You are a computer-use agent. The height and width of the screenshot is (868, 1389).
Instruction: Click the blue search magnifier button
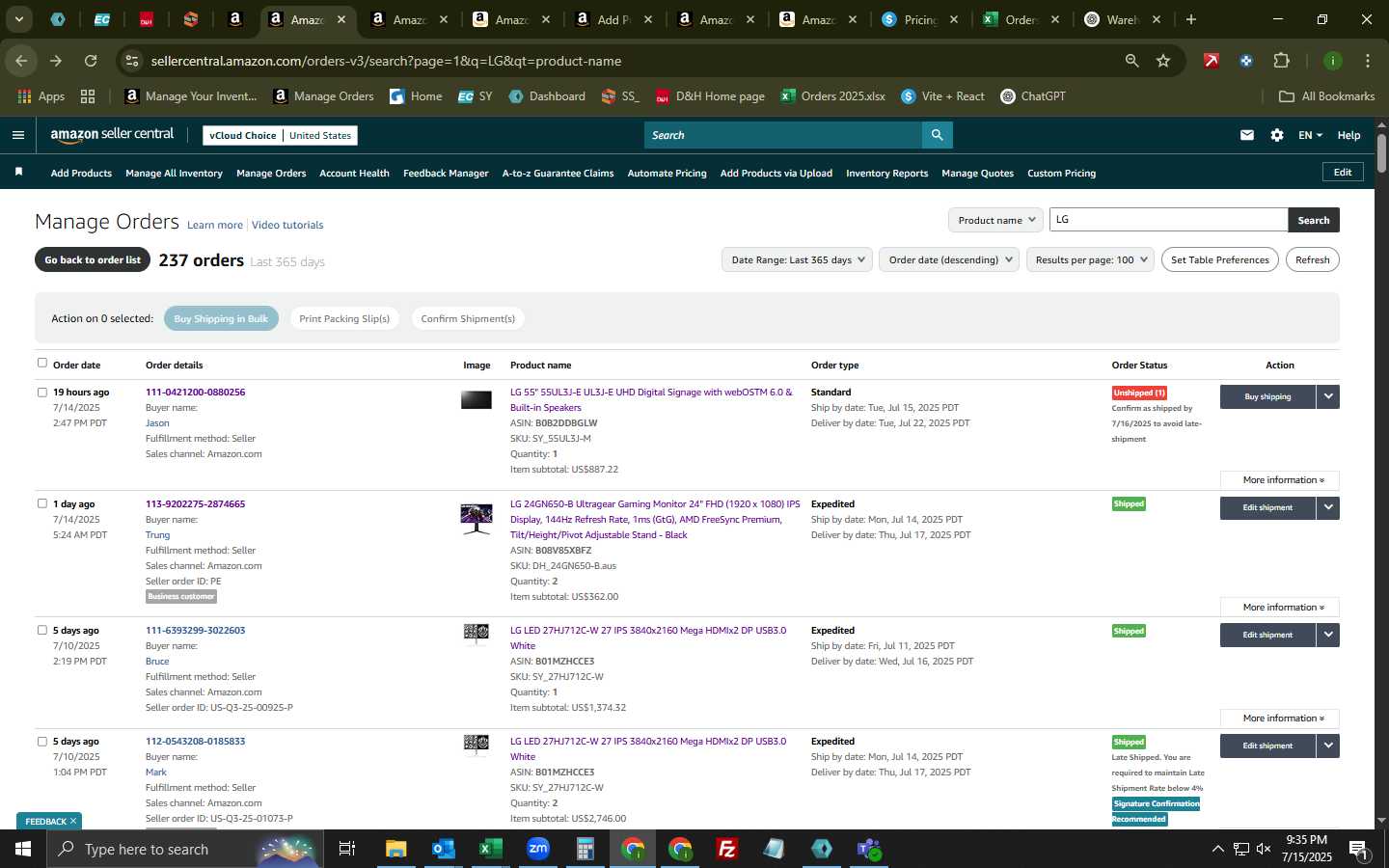[x=937, y=135]
